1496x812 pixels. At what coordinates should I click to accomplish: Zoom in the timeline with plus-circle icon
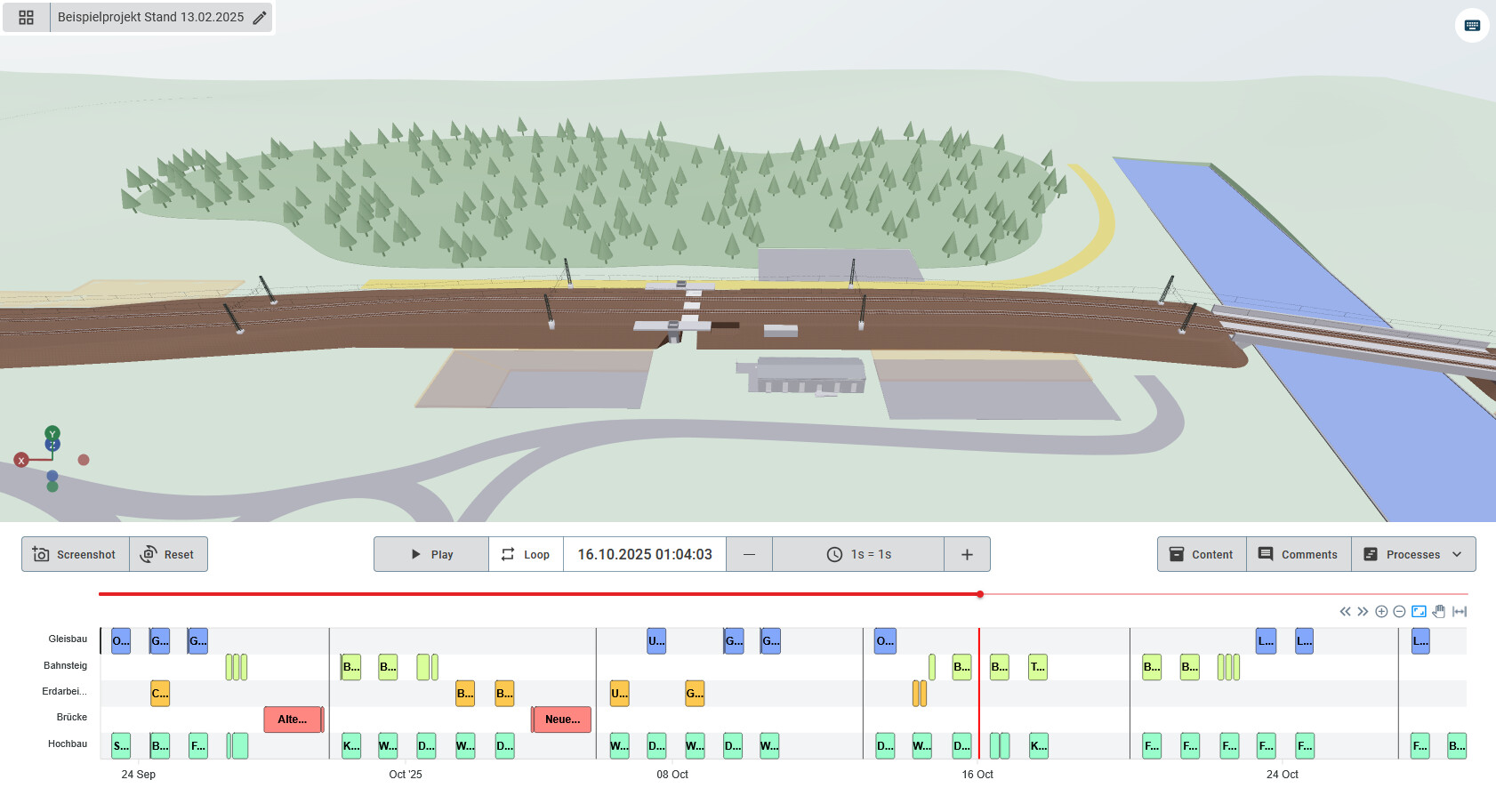1381,612
